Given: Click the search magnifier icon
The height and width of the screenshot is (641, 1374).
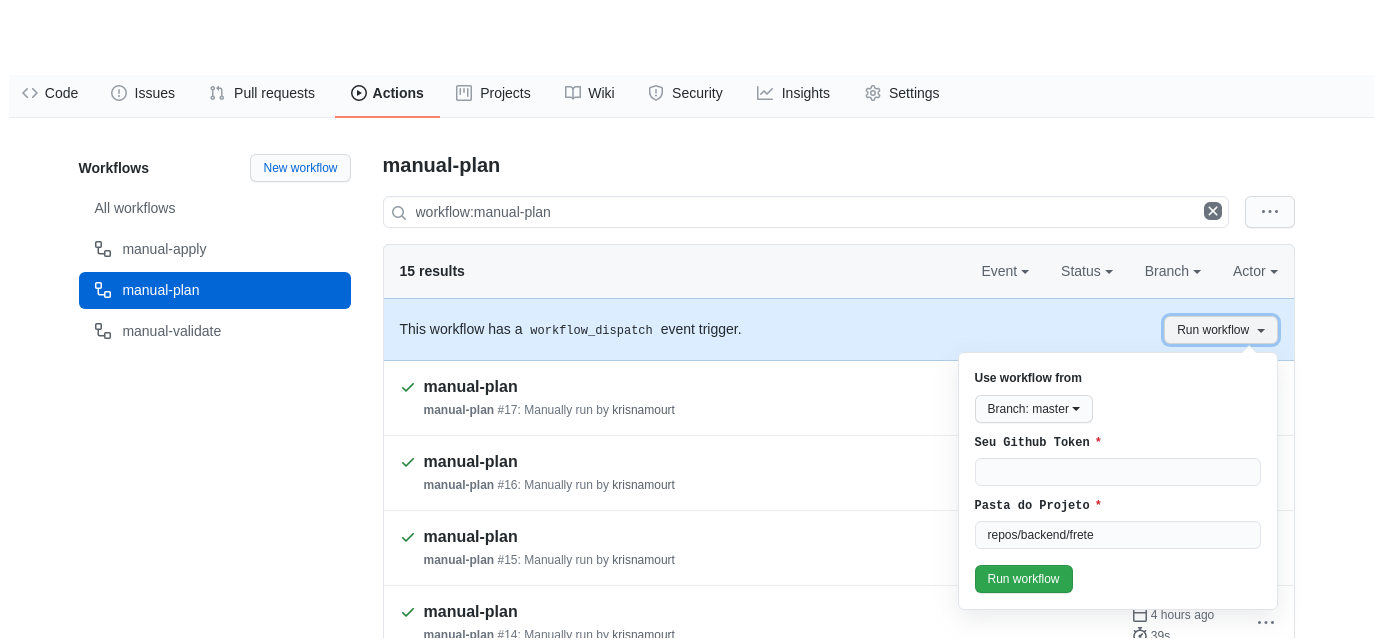Looking at the screenshot, I should (398, 213).
